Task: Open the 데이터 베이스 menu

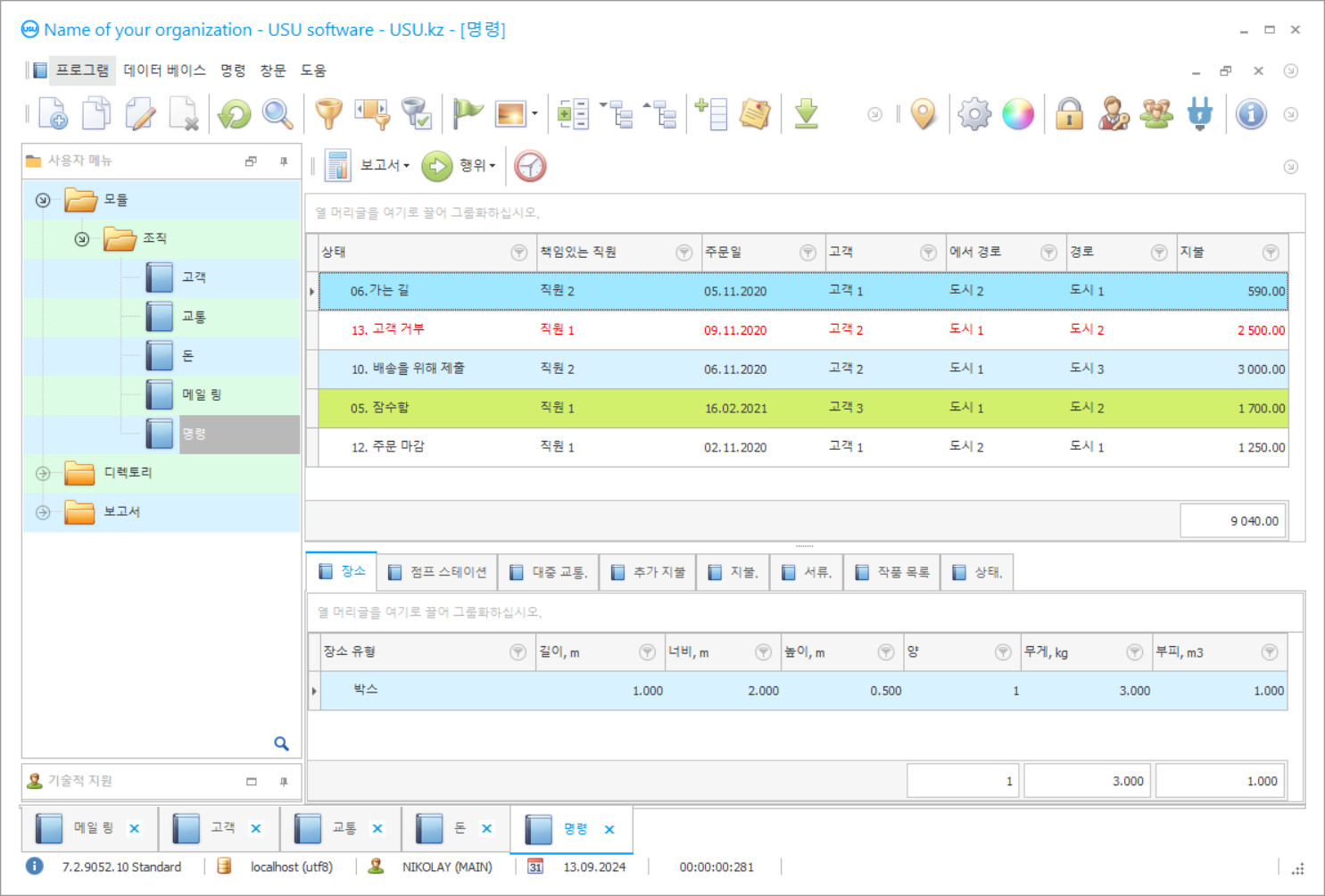Action: pyautogui.click(x=164, y=71)
